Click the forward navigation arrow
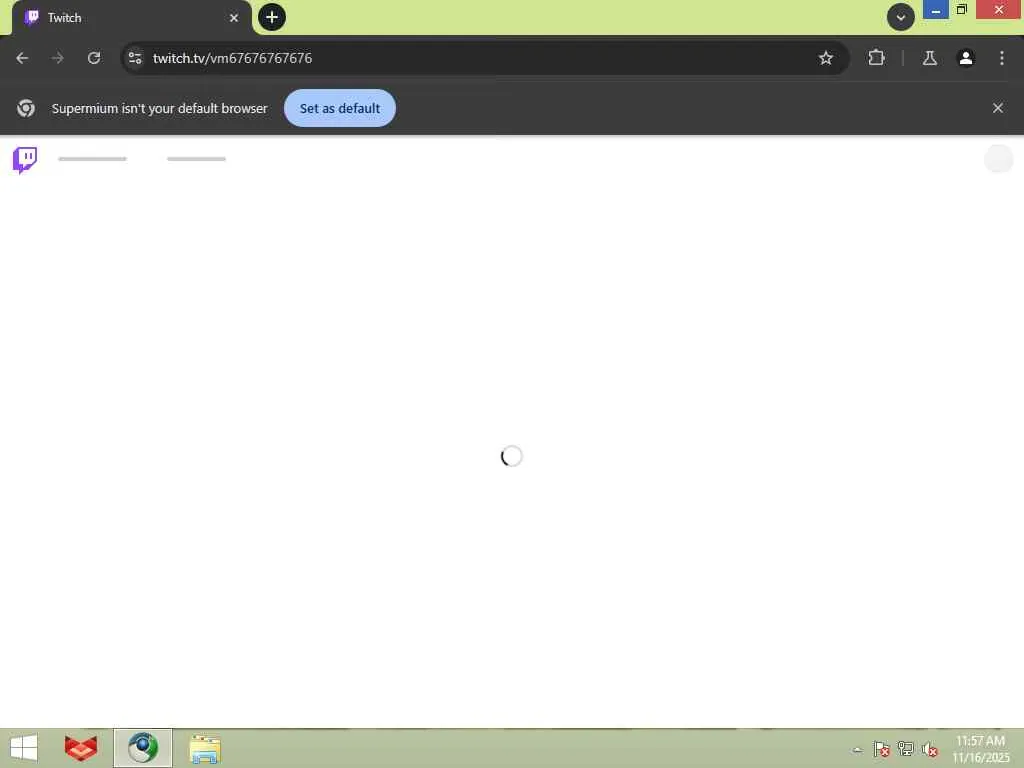This screenshot has width=1024, height=768. coord(58,58)
